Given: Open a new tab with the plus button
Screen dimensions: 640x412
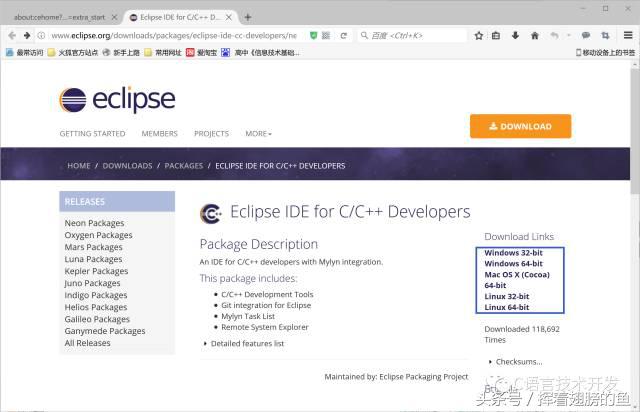Looking at the screenshot, I should tap(248, 17).
